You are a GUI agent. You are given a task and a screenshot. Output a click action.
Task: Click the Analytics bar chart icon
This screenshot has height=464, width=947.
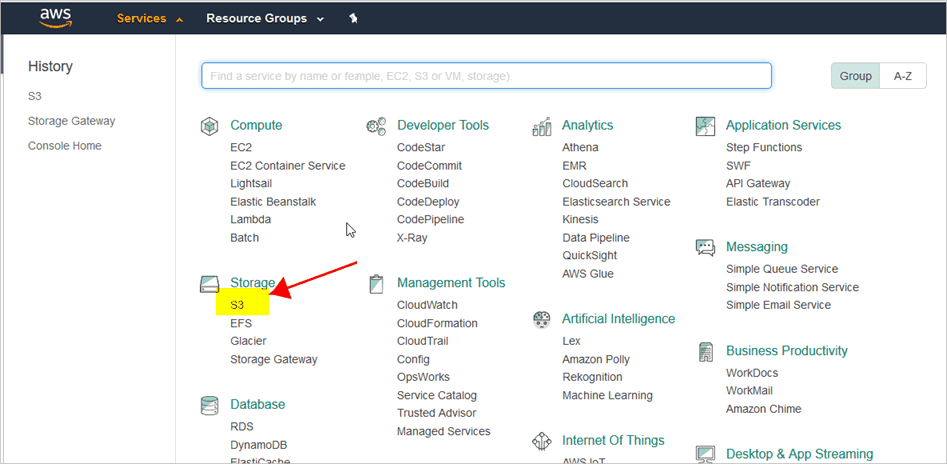541,126
